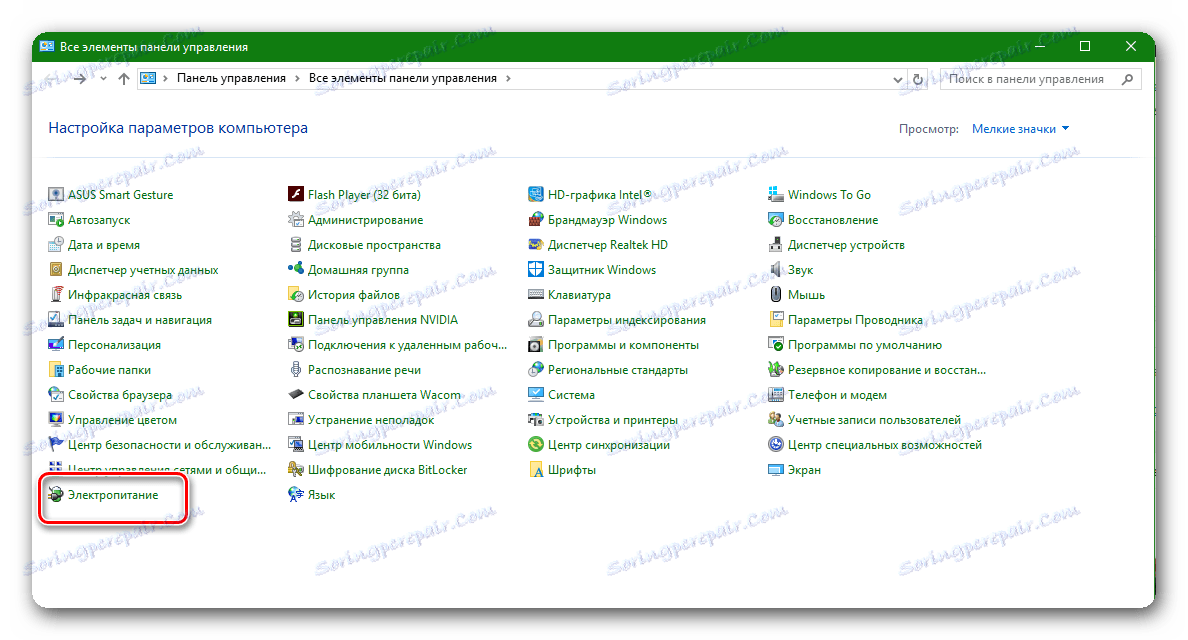Open the Программы по умолчанию link
Screen dimensions: 1188x640
coord(864,345)
